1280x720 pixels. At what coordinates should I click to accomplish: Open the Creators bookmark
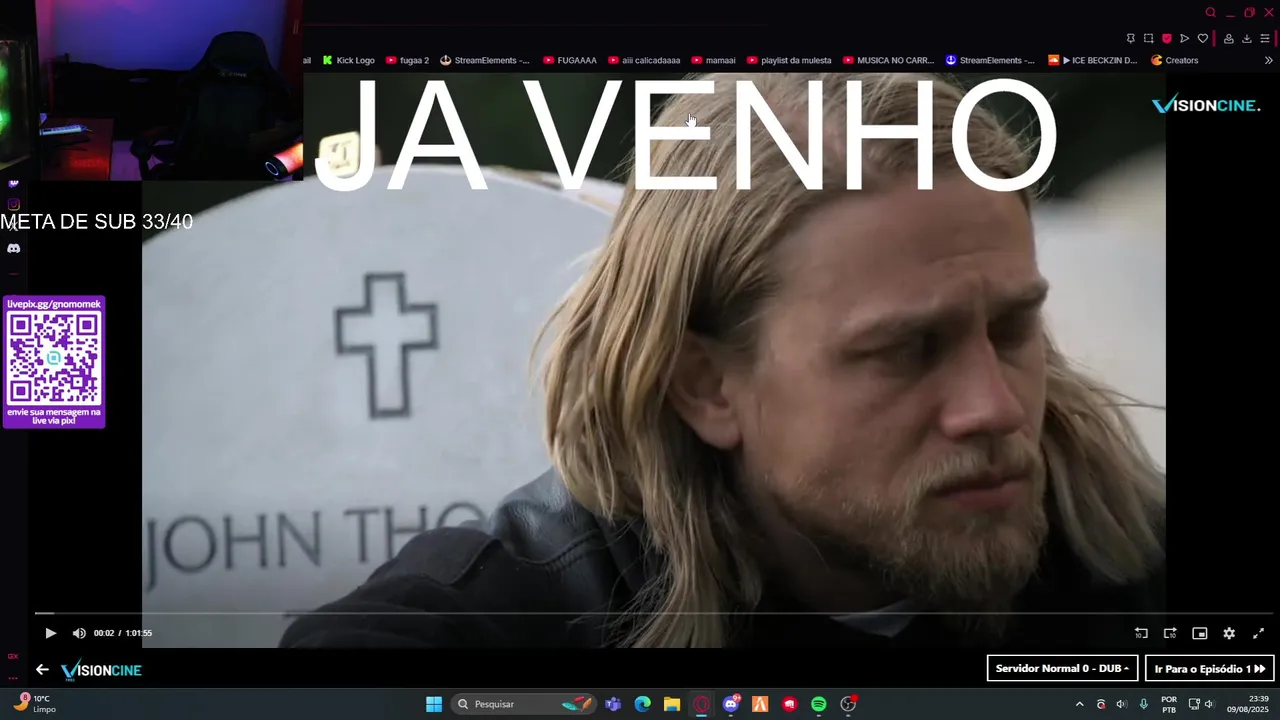point(1174,60)
